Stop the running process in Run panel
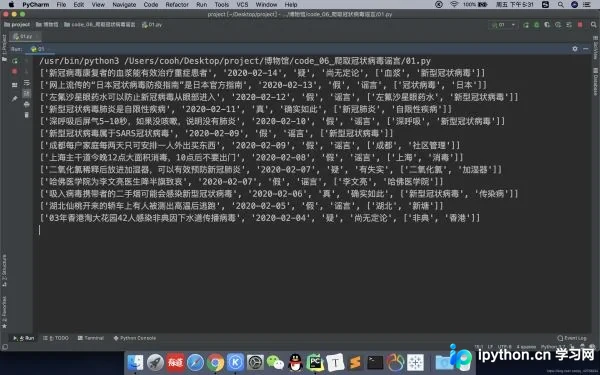This screenshot has width=600, height=375. [x=15, y=72]
